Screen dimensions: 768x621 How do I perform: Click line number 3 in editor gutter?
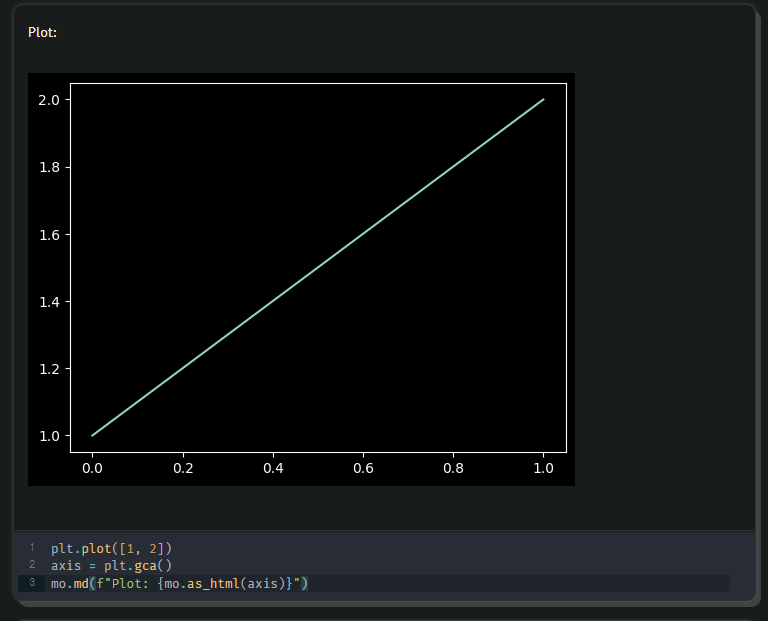[32, 582]
